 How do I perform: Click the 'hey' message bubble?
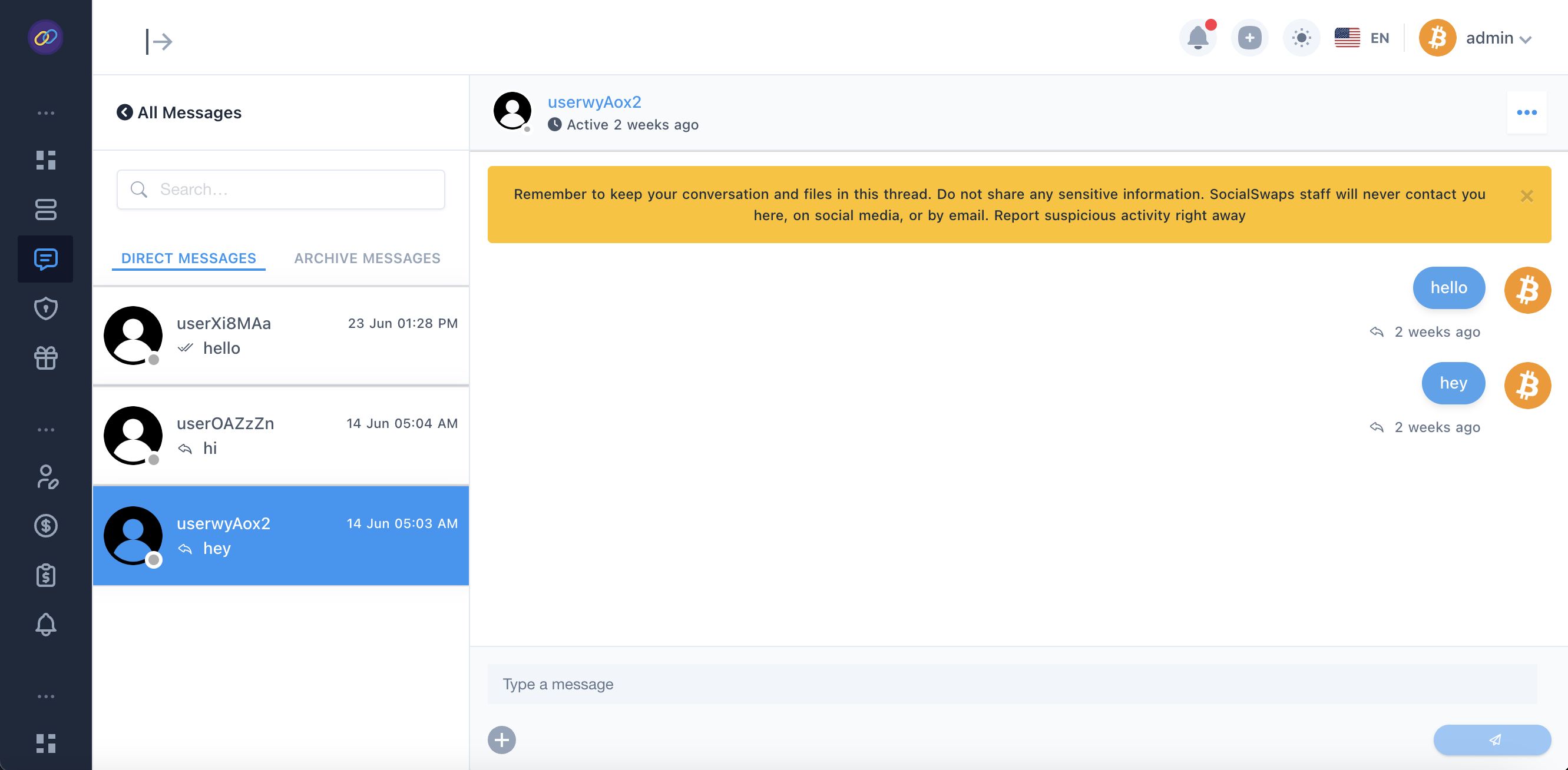point(1454,383)
